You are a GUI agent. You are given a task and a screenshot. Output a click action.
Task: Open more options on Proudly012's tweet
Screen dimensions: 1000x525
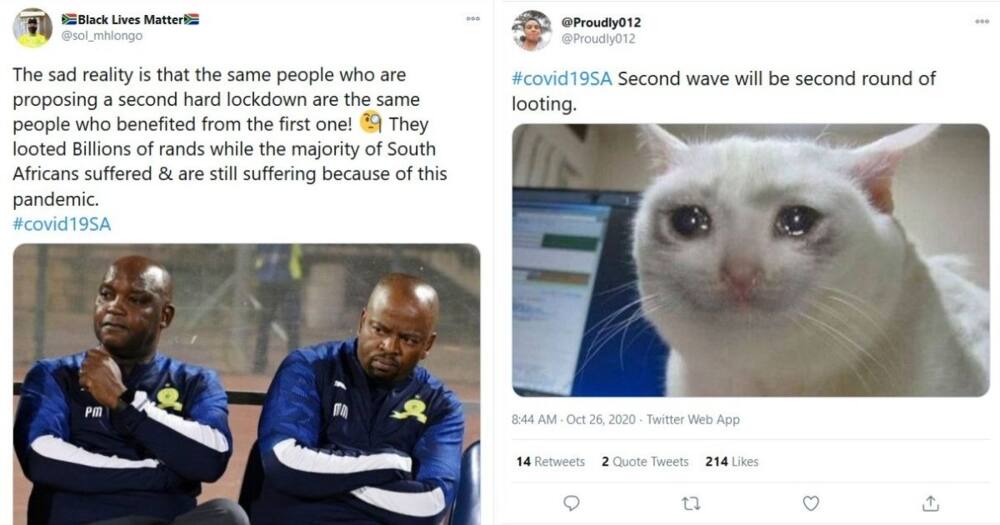point(982,22)
